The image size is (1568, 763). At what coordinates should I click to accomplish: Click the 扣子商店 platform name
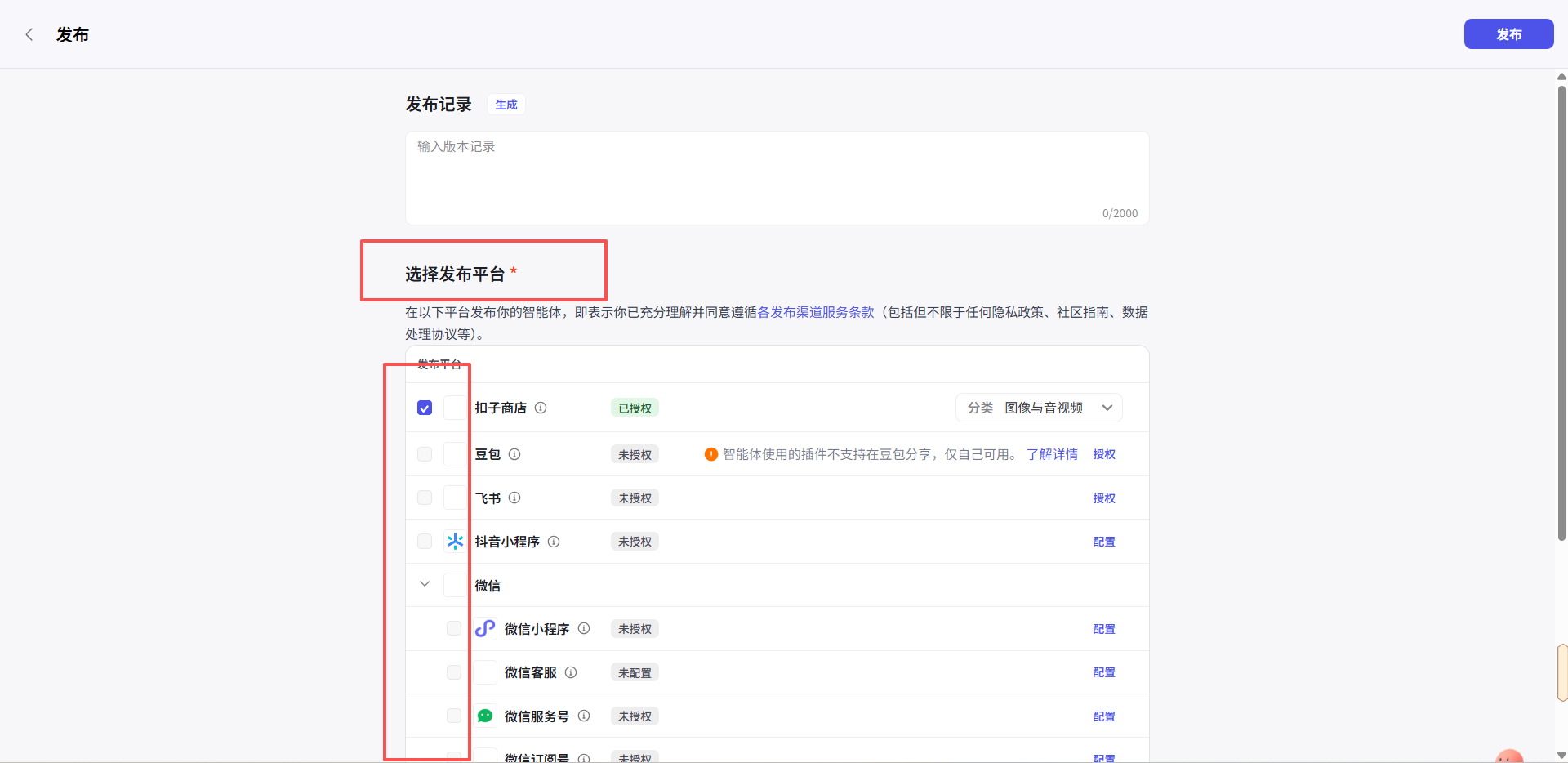point(501,408)
